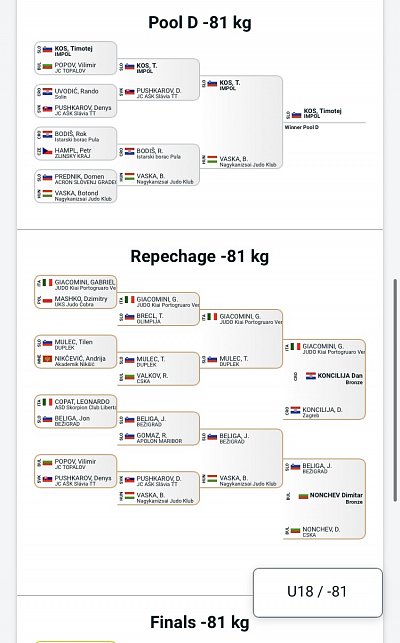Click Bulgarian flag next to NONCHEV Dimitar Bronze

coord(303,496)
